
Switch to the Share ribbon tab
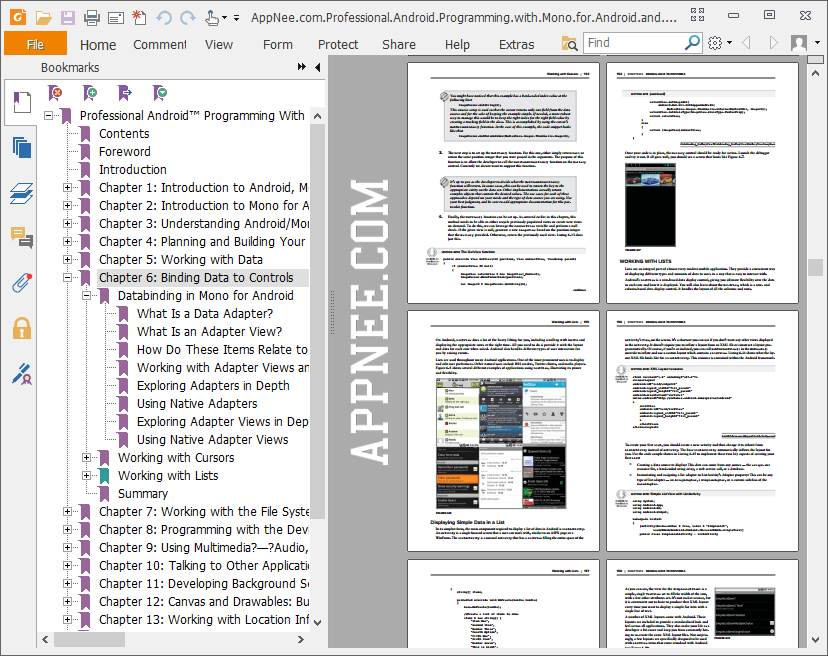[x=399, y=45]
